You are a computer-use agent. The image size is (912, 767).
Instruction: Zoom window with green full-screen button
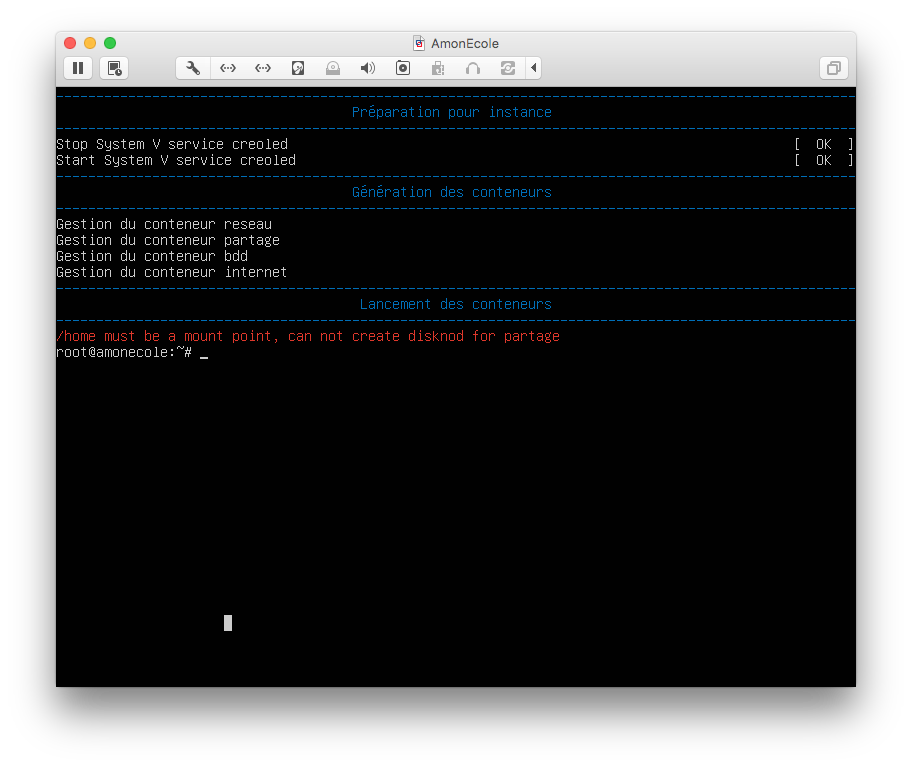pyautogui.click(x=110, y=43)
